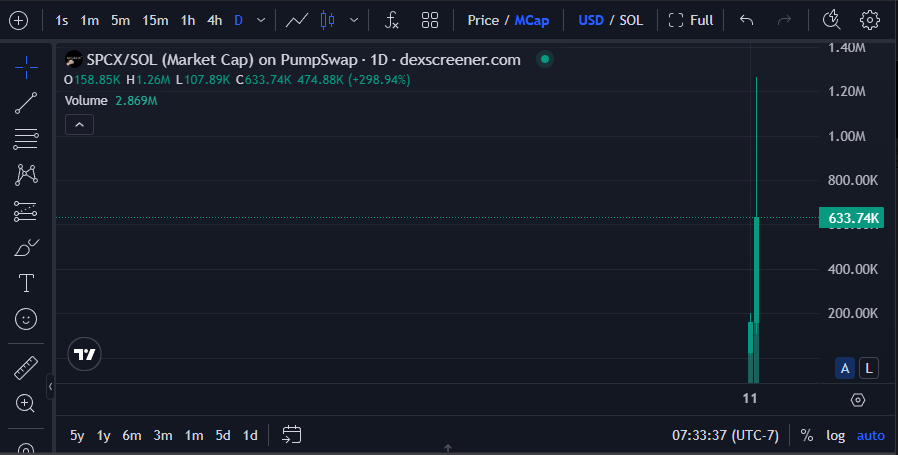Click the Volume 2.869M indicator label
This screenshot has height=455, width=898.
coord(111,101)
